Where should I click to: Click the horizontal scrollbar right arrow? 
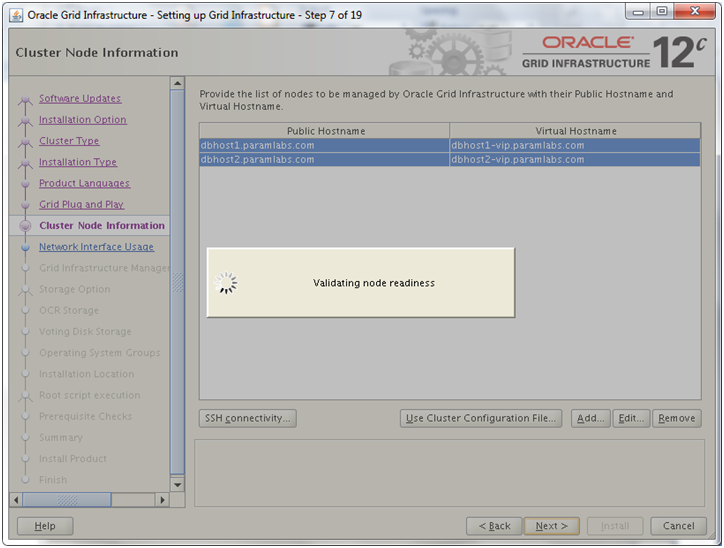(x=162, y=500)
